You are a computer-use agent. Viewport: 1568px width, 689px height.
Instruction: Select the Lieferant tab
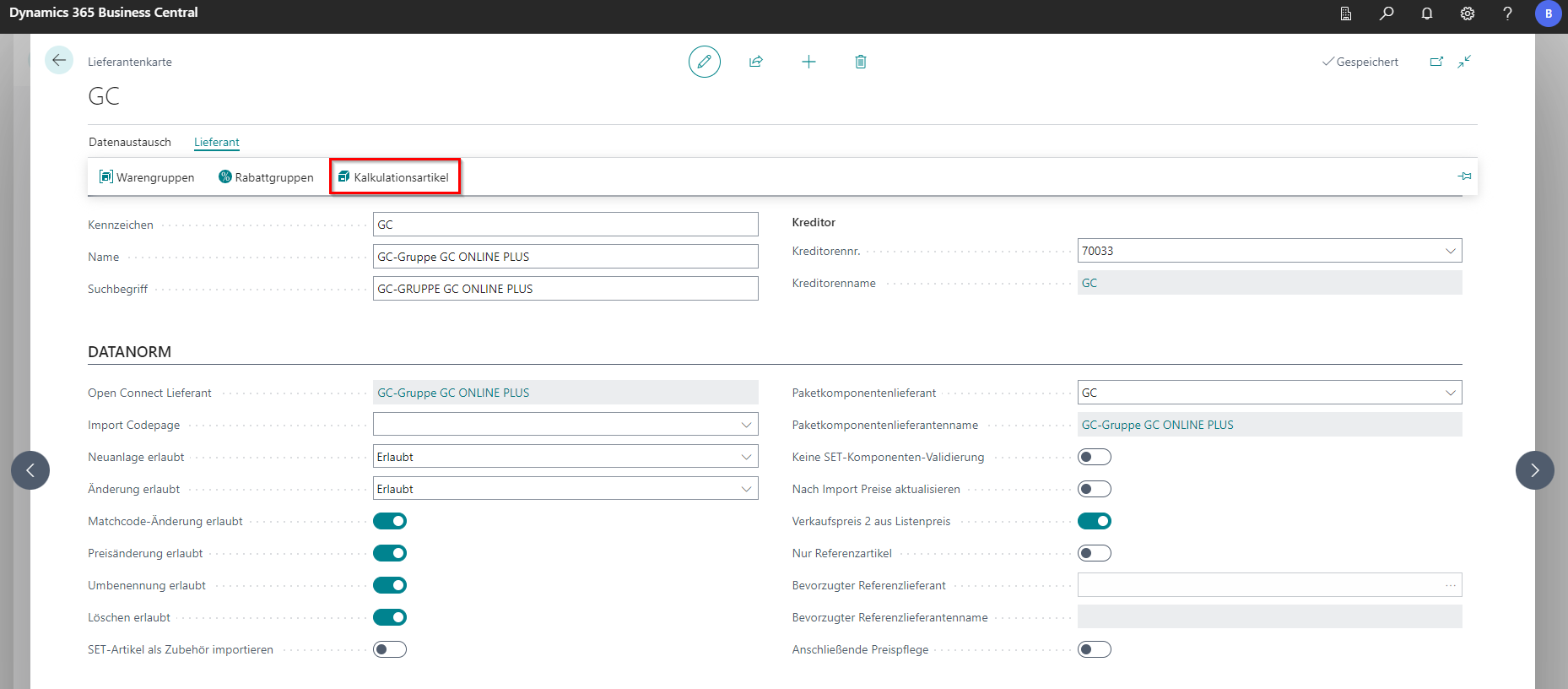pos(217,142)
